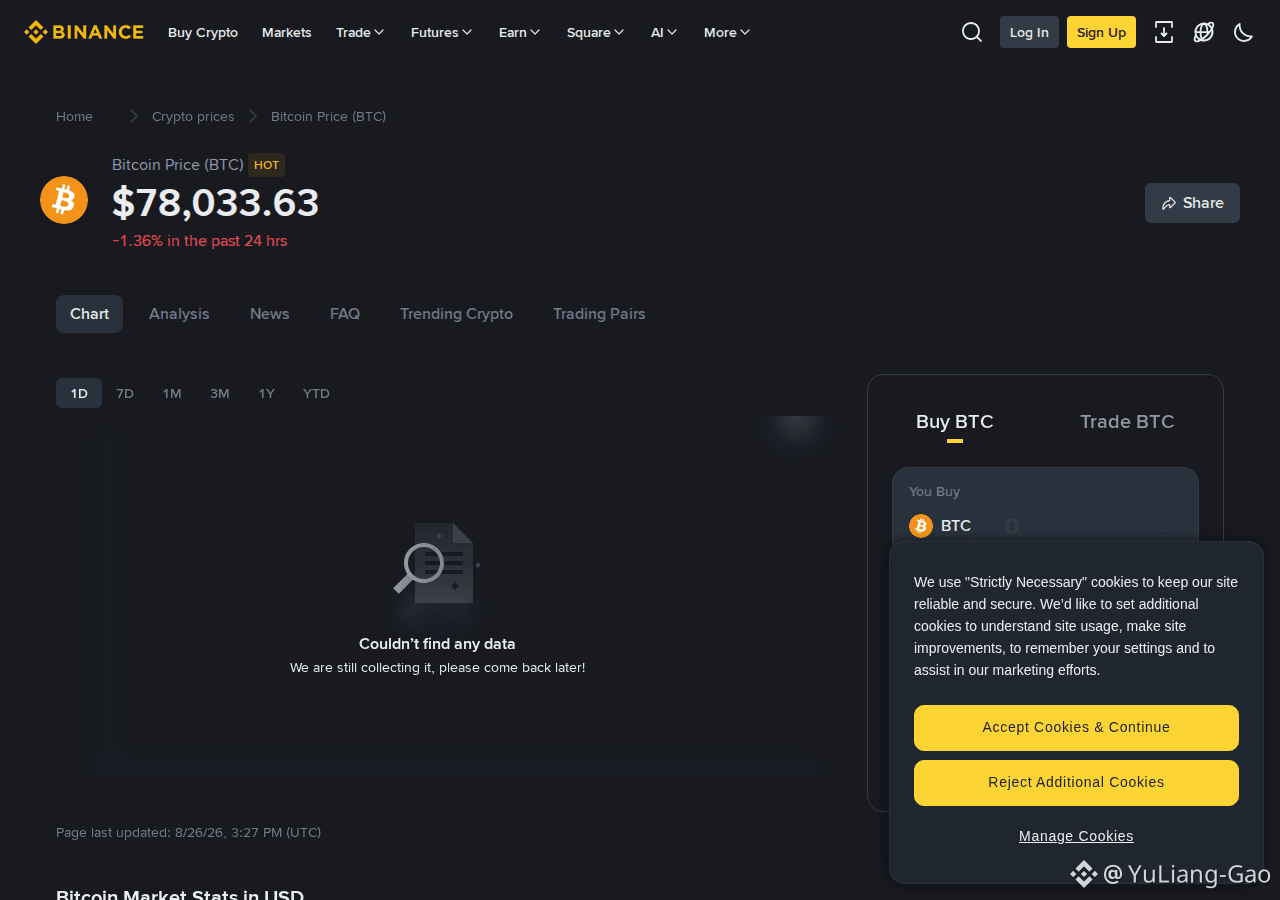Switch to the Trade BTC tab
This screenshot has width=1280, height=900.
pyautogui.click(x=1127, y=422)
